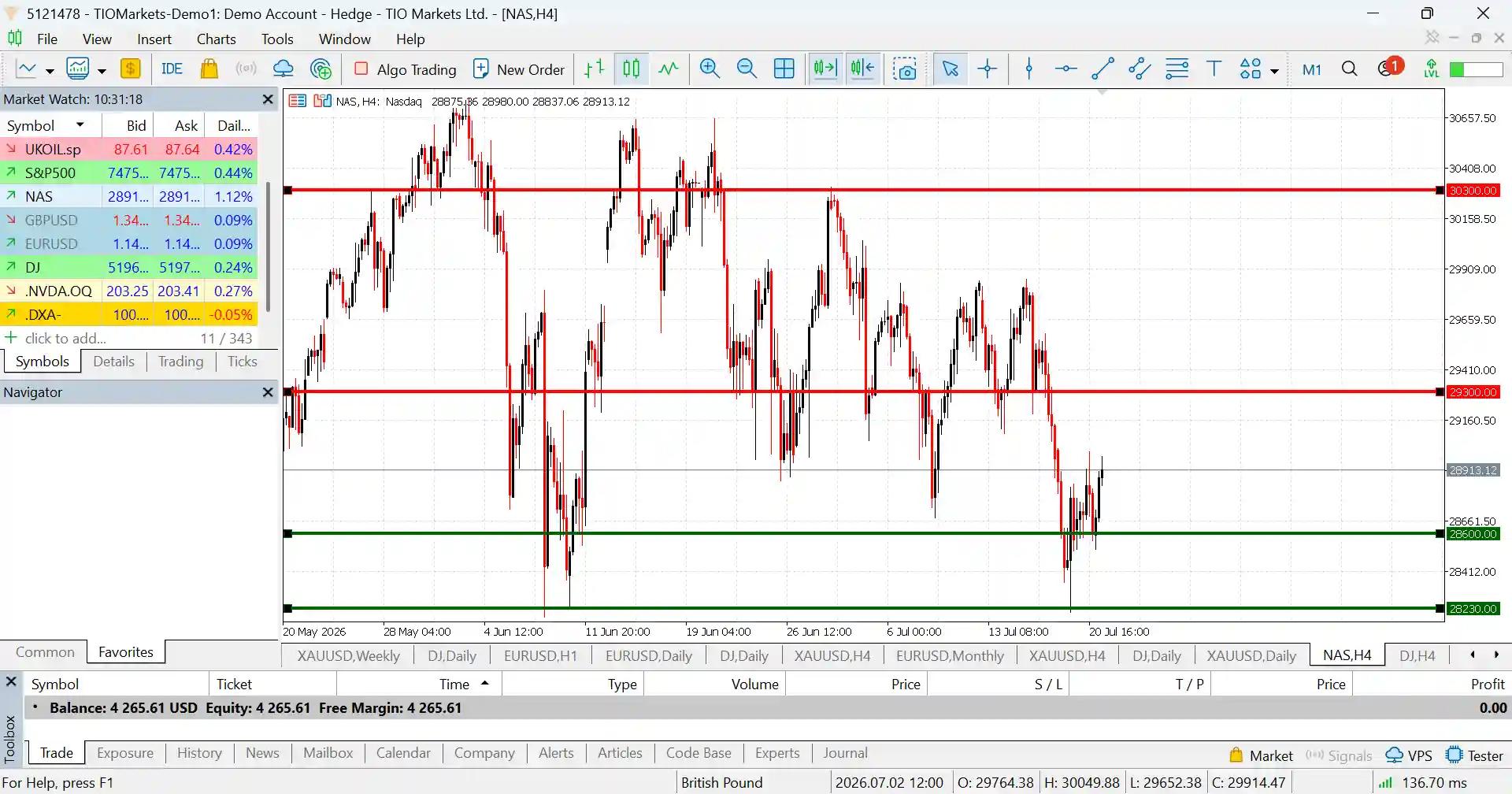Screen dimensions: 1512x794
Task: Toggle Algo Trading on or off
Action: point(406,69)
